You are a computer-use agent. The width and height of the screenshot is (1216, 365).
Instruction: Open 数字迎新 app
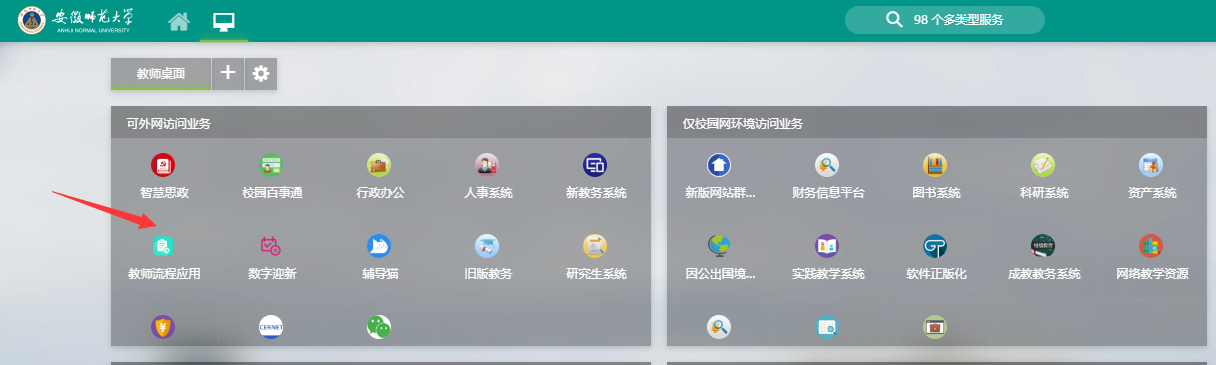point(272,256)
